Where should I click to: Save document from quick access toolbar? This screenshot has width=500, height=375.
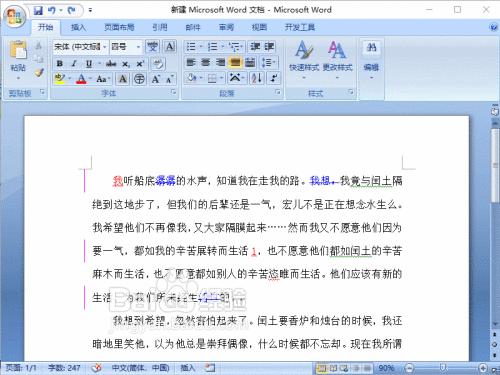tap(38, 11)
